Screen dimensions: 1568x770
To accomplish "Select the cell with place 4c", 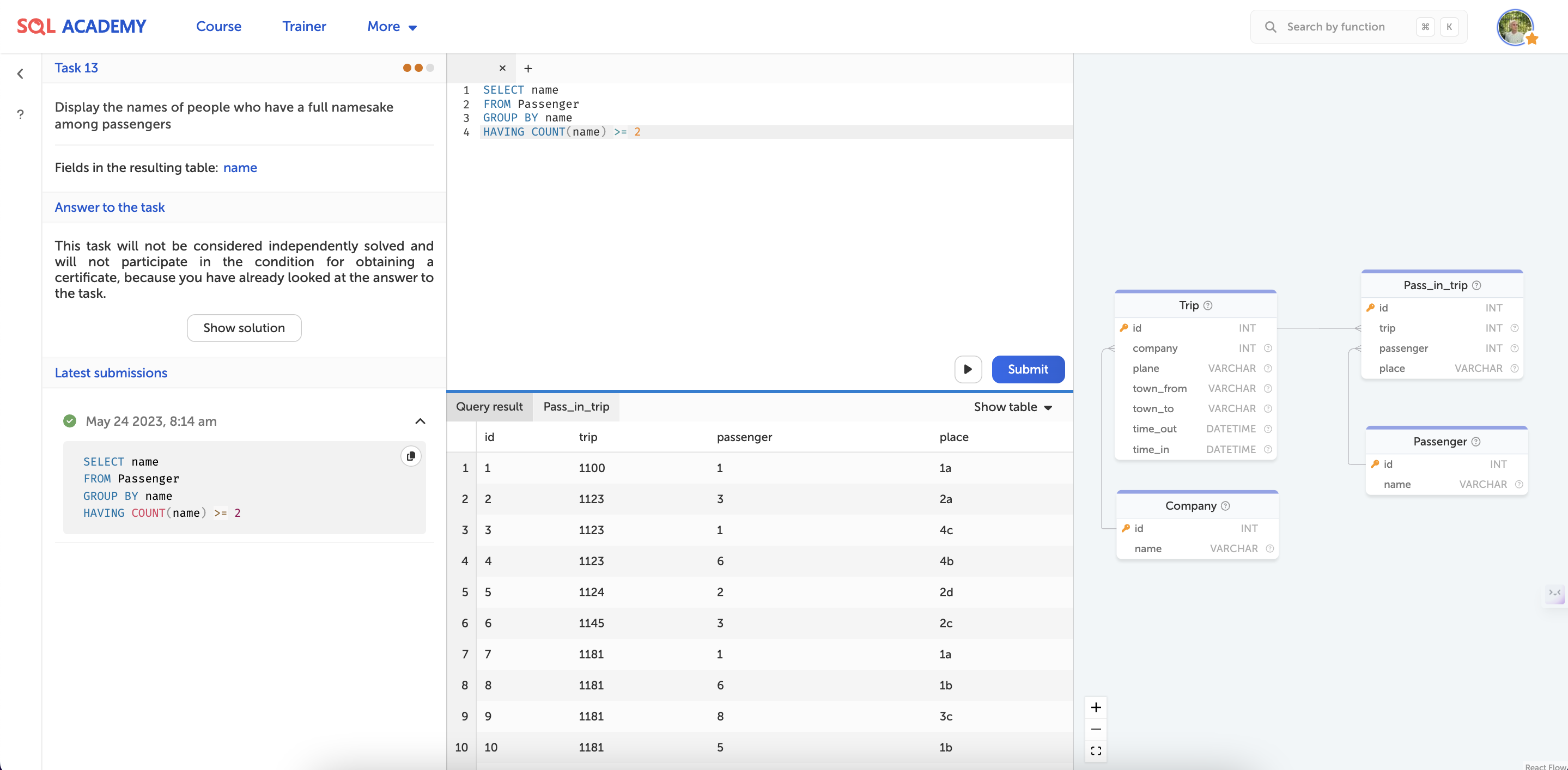I will click(x=945, y=530).
